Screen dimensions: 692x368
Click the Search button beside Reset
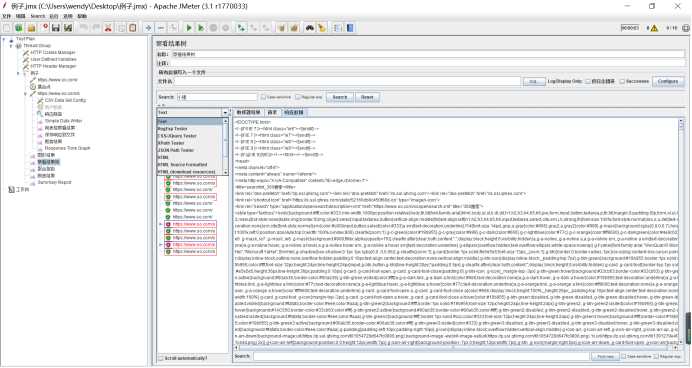(340, 97)
